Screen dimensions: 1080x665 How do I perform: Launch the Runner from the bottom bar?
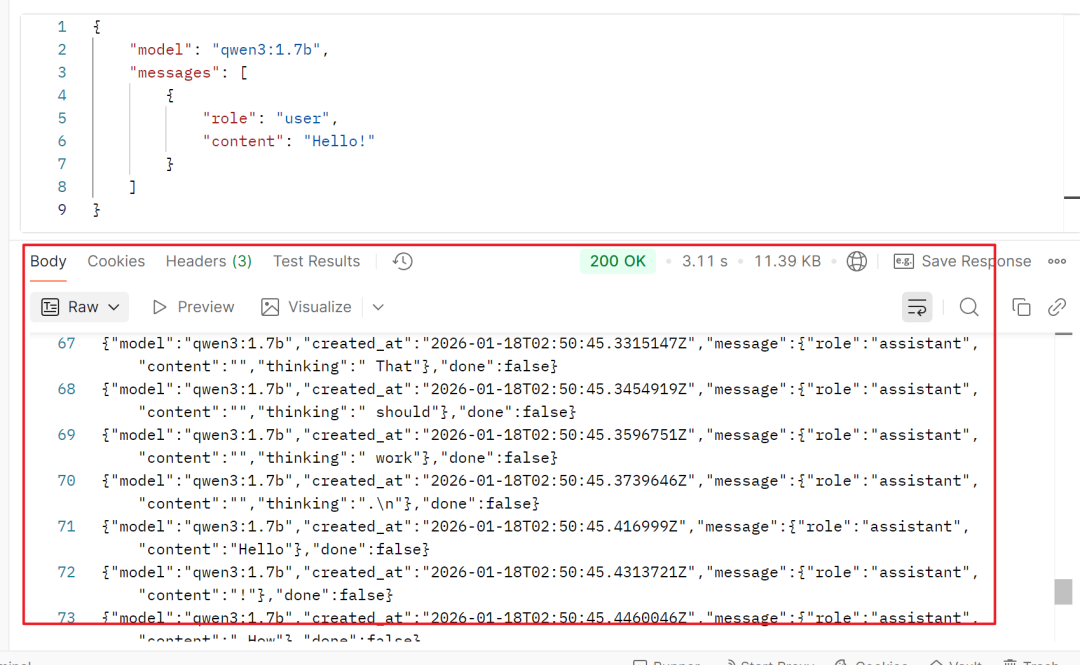point(668,660)
